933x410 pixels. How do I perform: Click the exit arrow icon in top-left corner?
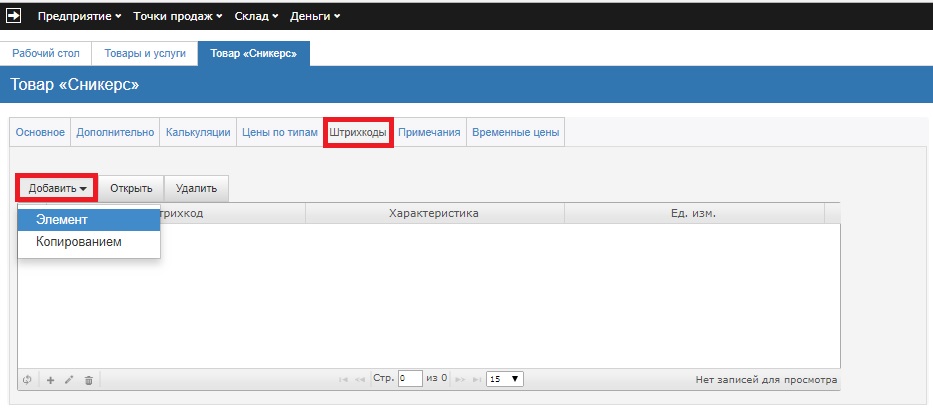(x=14, y=16)
